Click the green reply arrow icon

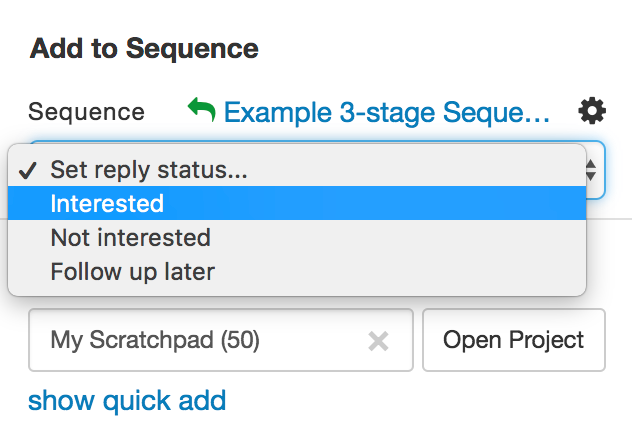tap(201, 110)
